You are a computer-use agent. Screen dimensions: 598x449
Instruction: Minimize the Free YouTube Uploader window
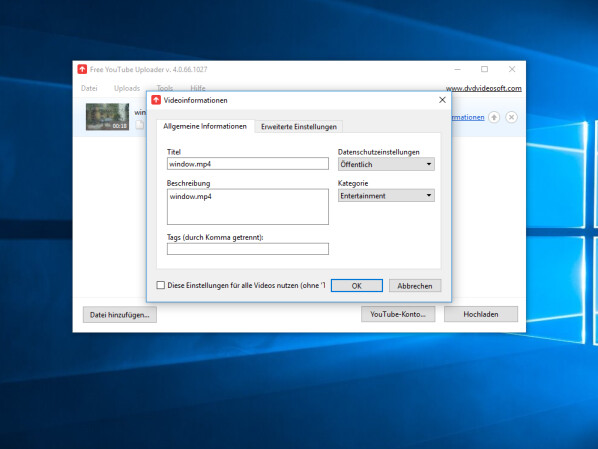pos(458,69)
